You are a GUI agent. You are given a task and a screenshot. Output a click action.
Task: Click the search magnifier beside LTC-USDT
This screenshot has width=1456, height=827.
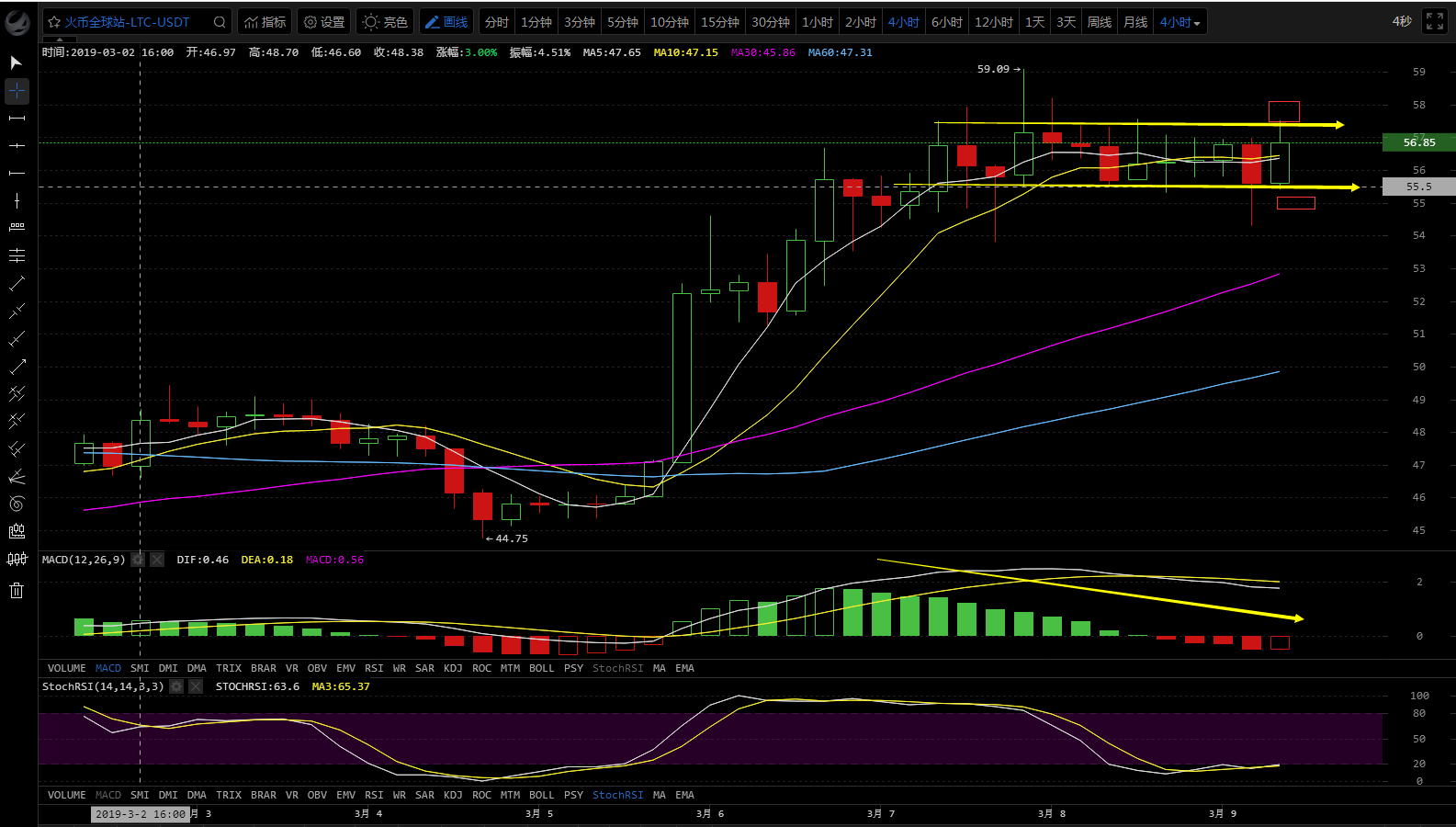[x=220, y=22]
